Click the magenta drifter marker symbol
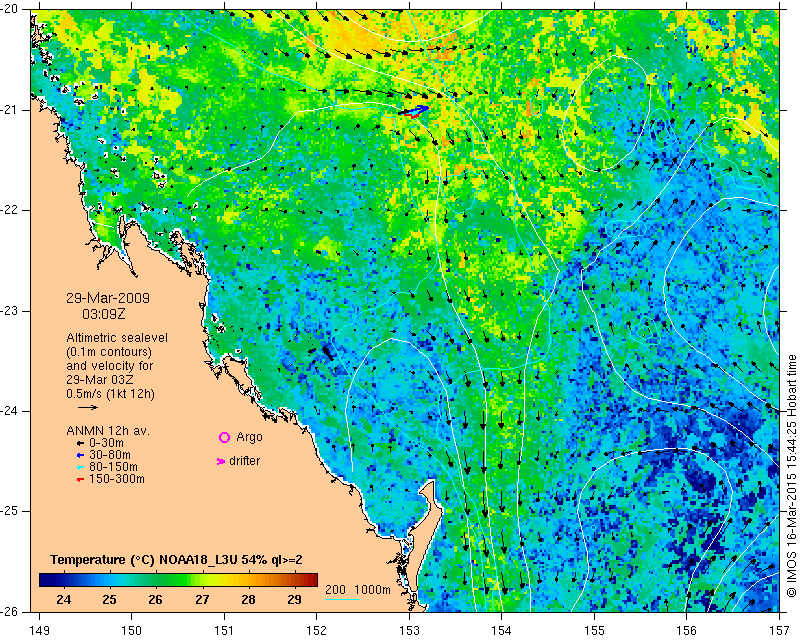Viewport: 800px width, 640px height. [x=221, y=461]
